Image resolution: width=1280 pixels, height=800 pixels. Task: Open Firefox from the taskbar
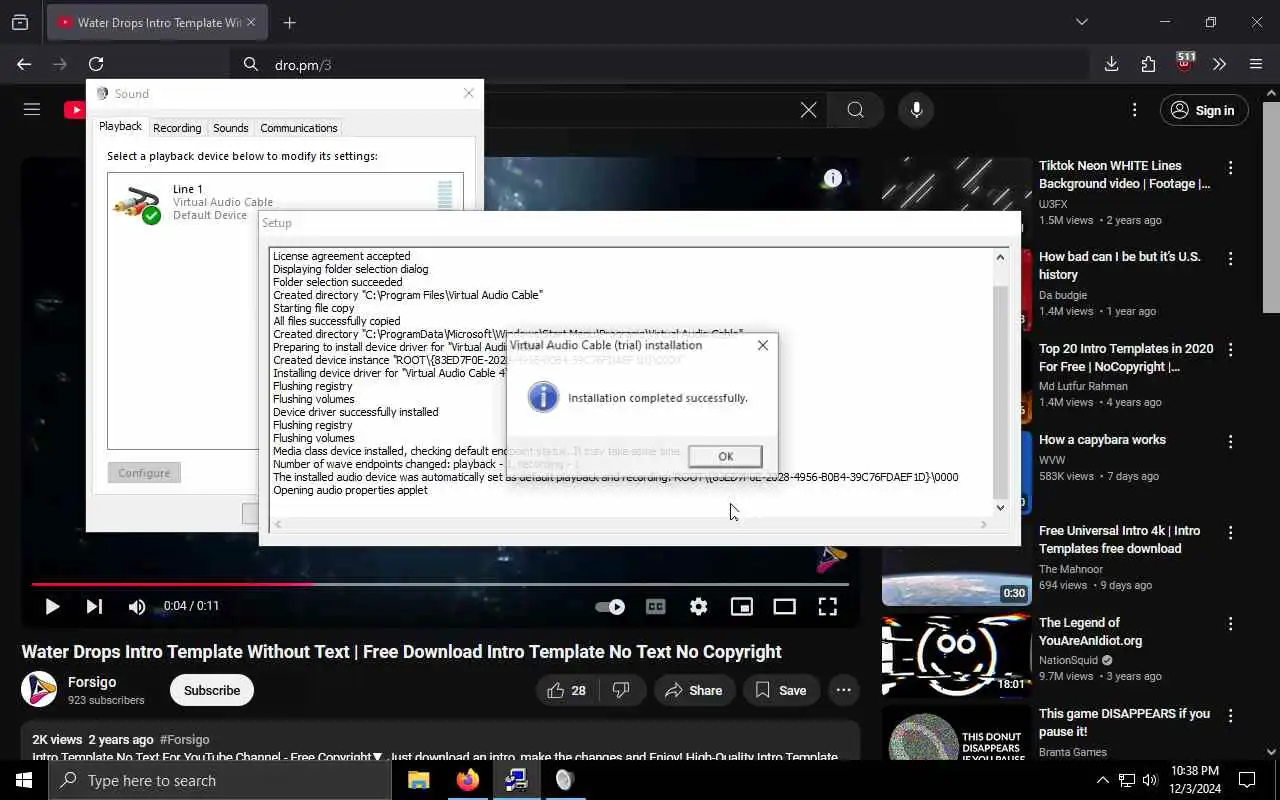[x=467, y=780]
